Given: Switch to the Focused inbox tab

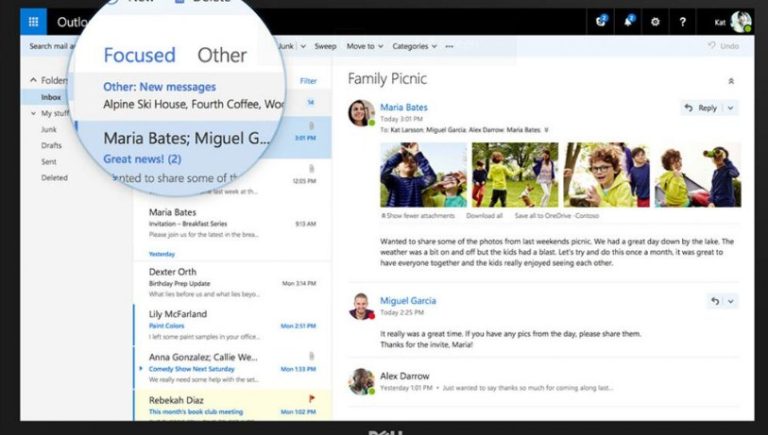Looking at the screenshot, I should (139, 55).
